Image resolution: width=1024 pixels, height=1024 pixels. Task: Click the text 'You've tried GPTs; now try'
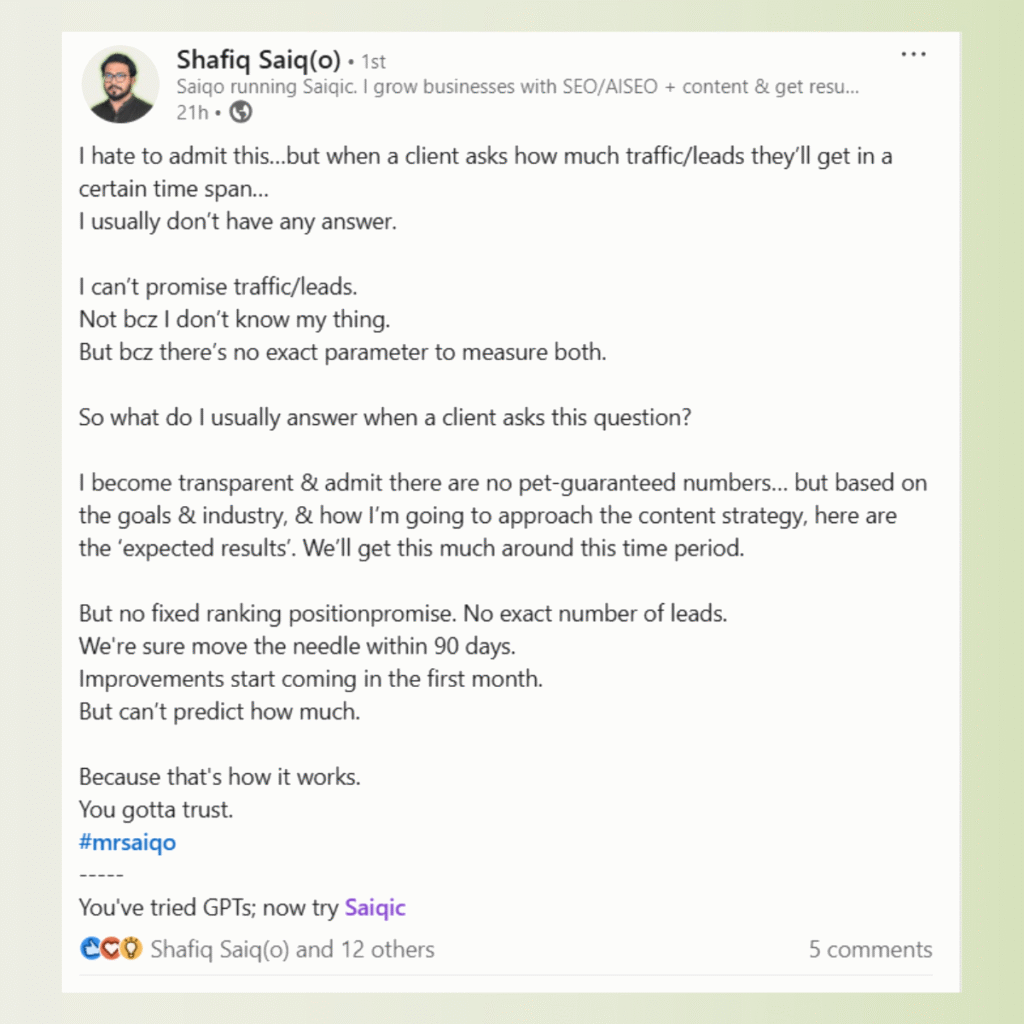[208, 908]
